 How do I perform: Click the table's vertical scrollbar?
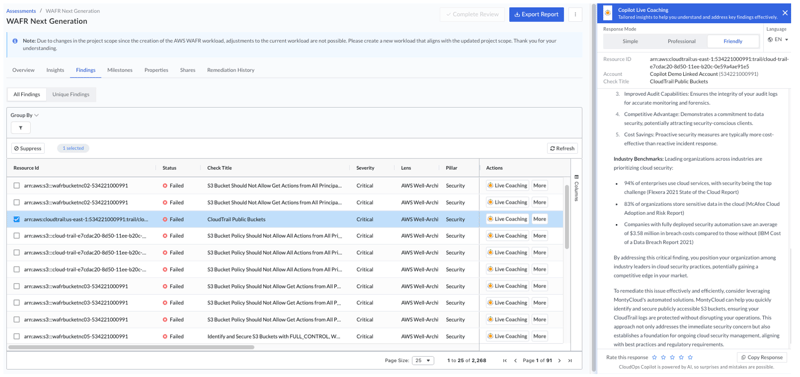[x=567, y=217]
